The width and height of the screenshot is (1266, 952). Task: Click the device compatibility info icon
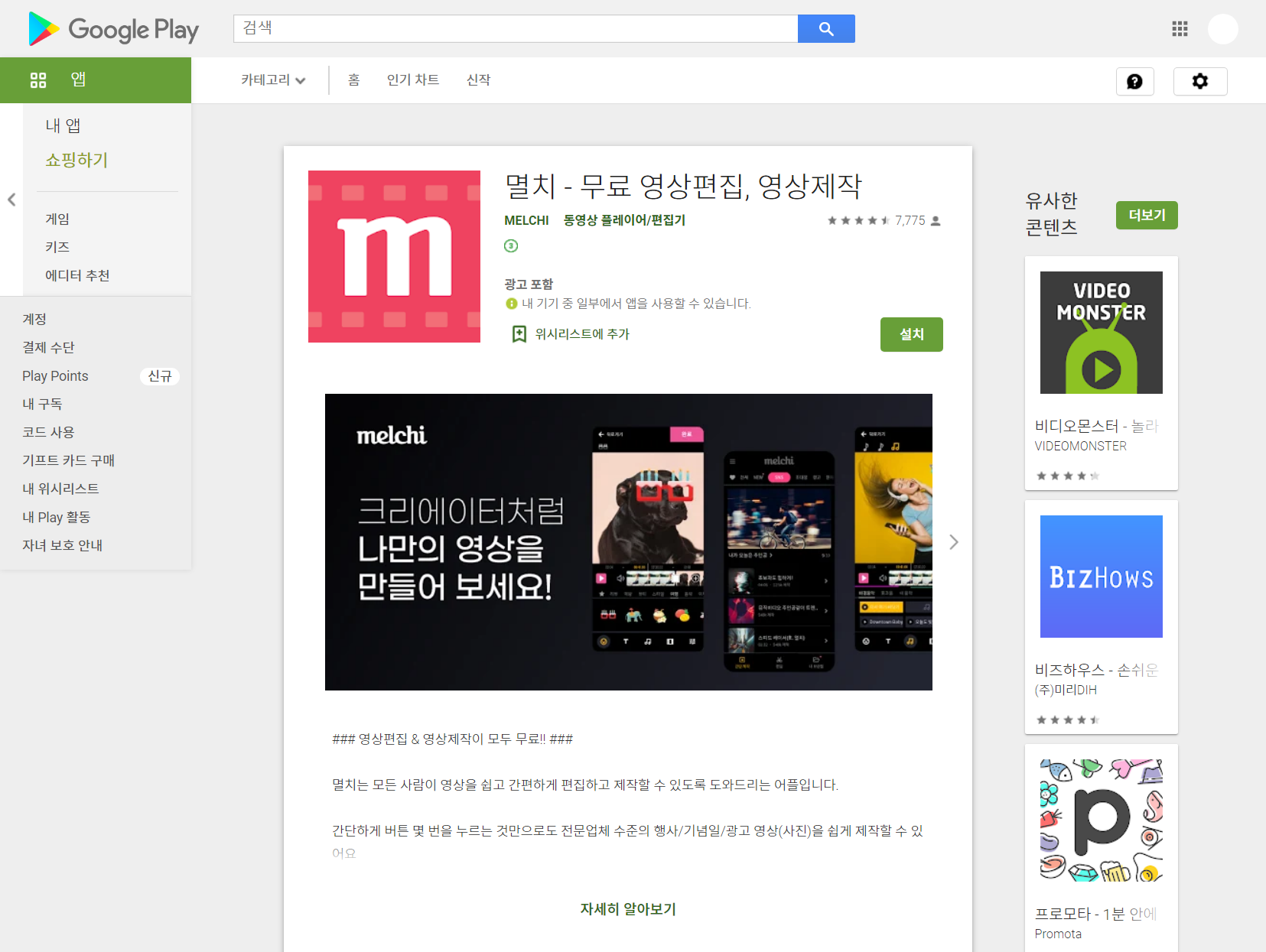[x=512, y=304]
